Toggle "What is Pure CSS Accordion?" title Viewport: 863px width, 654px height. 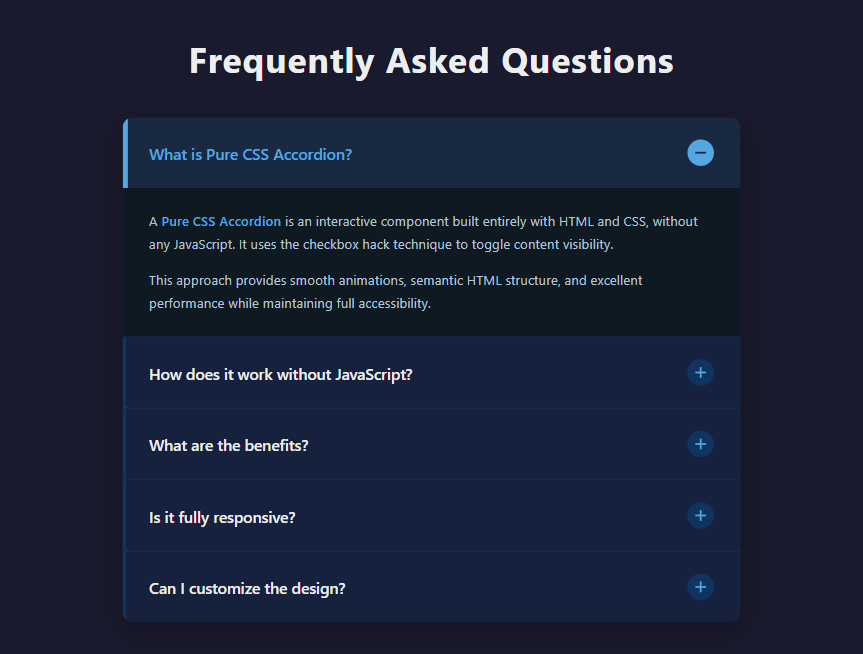(250, 154)
